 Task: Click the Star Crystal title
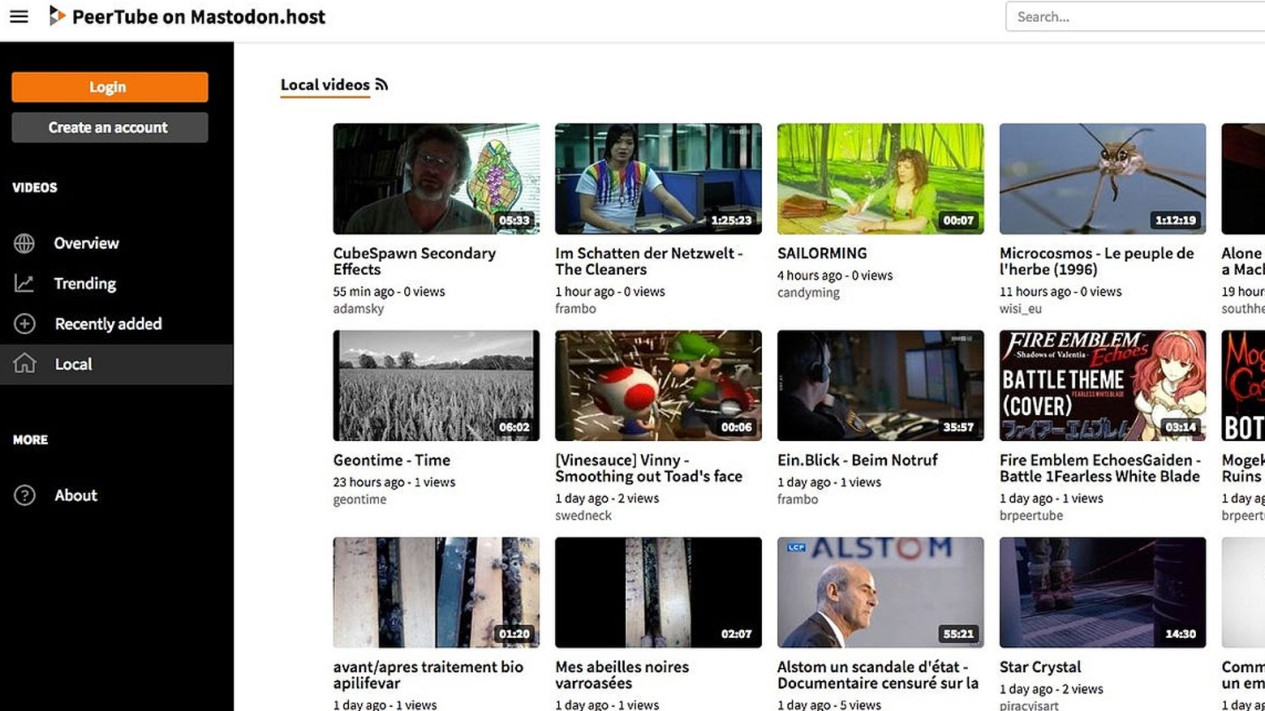point(1040,667)
